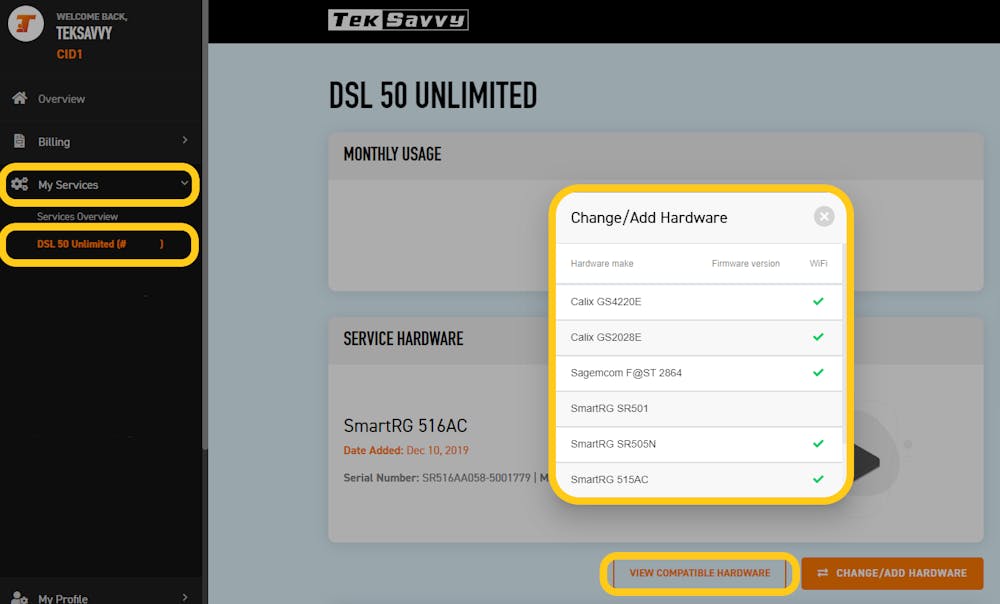1000x604 pixels.
Task: Click the hardware list scrollbar in dialog
Action: pyautogui.click(x=844, y=344)
